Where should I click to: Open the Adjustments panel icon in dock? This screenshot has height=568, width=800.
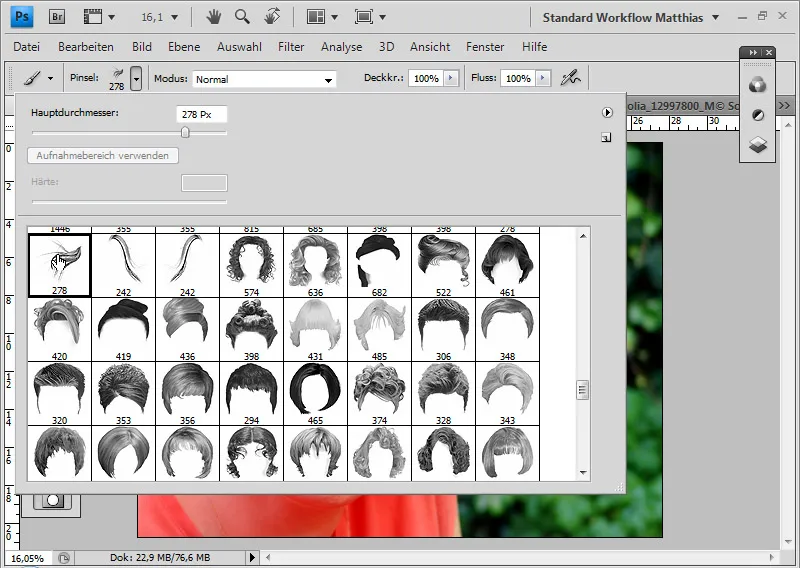(x=758, y=115)
